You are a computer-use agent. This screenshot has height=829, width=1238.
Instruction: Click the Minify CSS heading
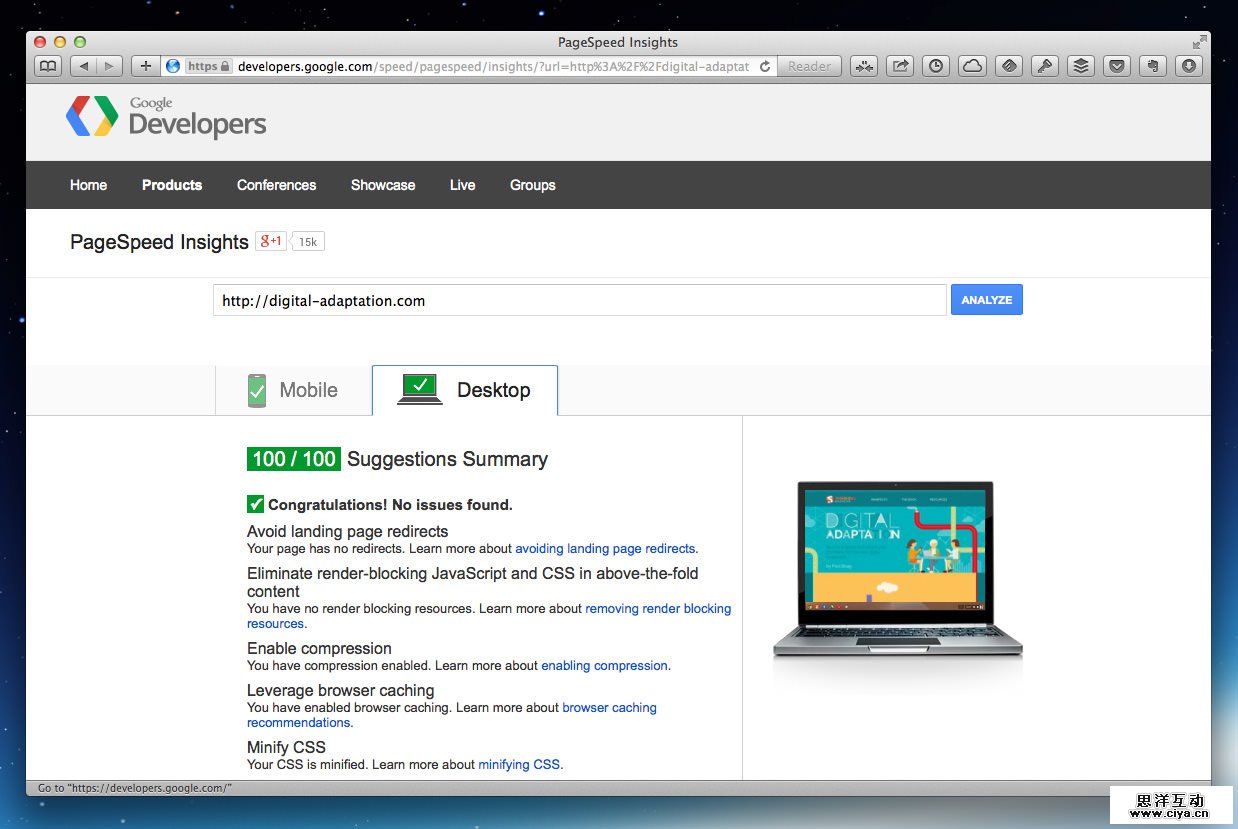pos(286,748)
